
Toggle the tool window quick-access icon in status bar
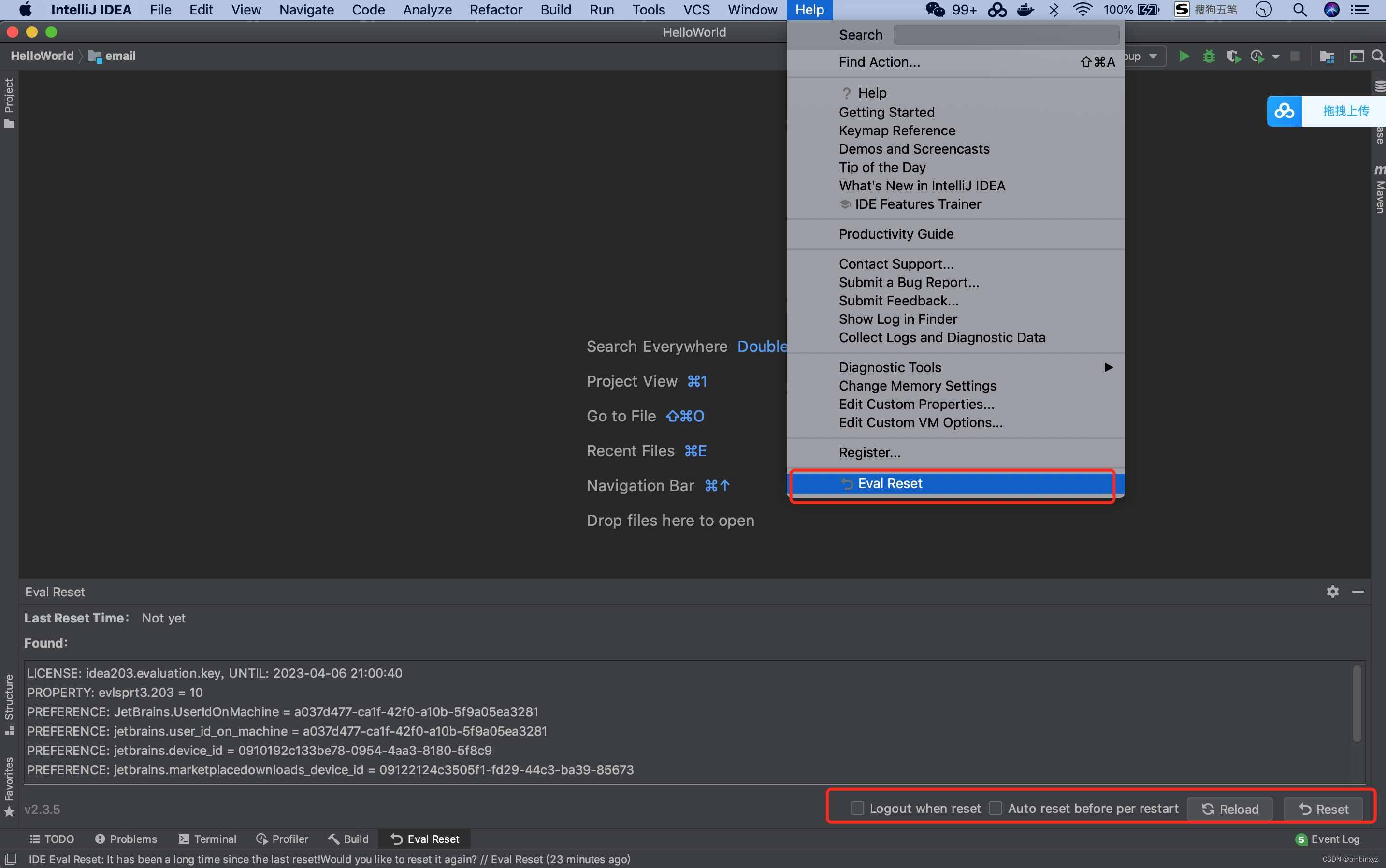10,859
